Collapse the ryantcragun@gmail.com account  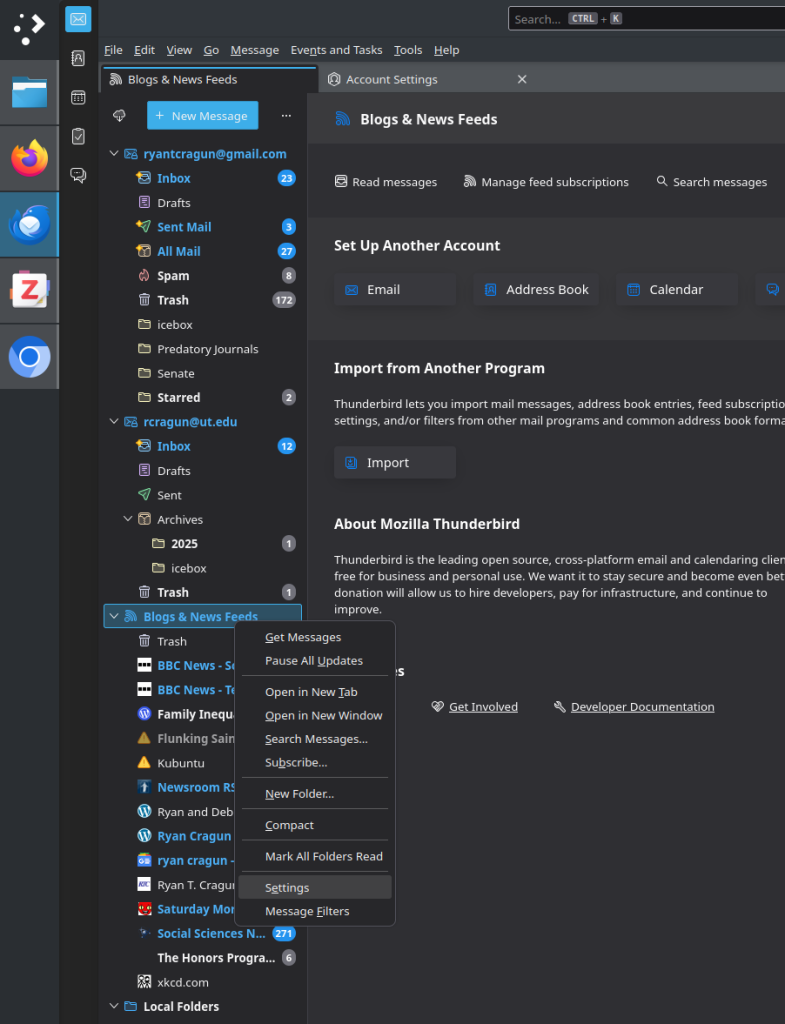coord(113,154)
